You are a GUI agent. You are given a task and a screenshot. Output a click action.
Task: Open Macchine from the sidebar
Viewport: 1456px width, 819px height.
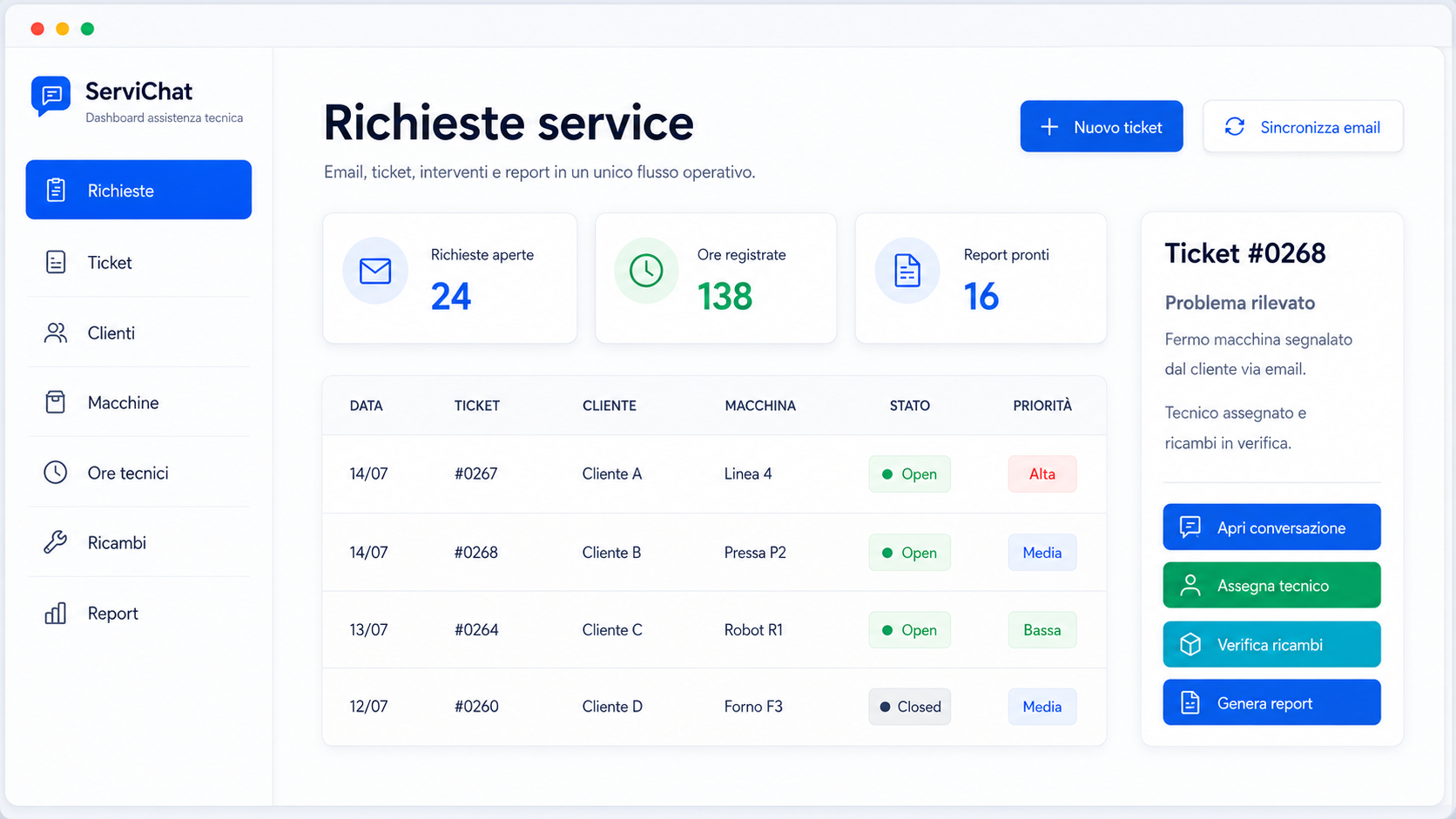point(138,402)
